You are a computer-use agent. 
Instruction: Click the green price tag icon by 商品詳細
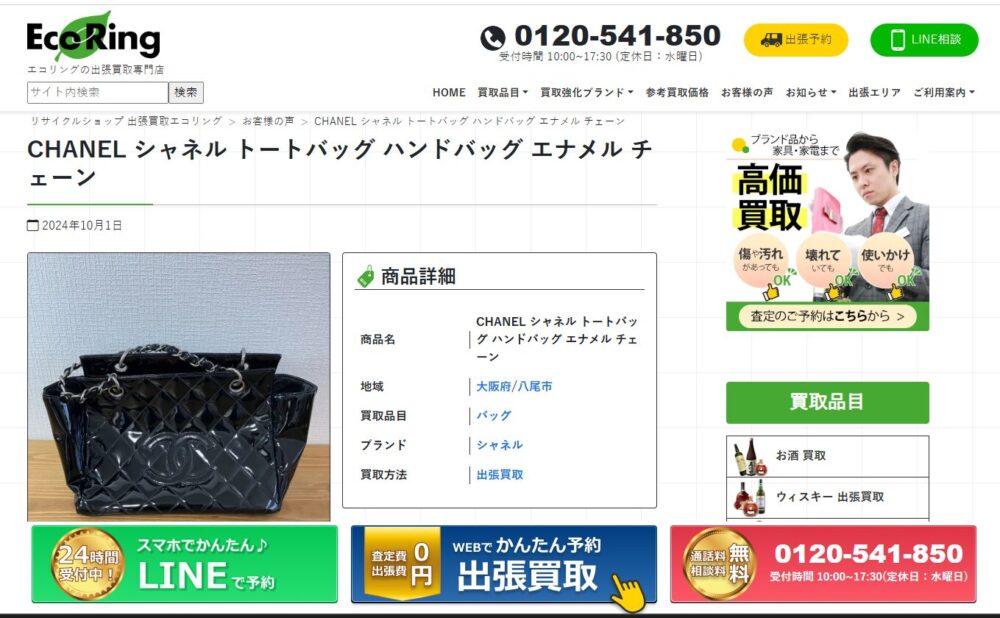pyautogui.click(x=366, y=276)
